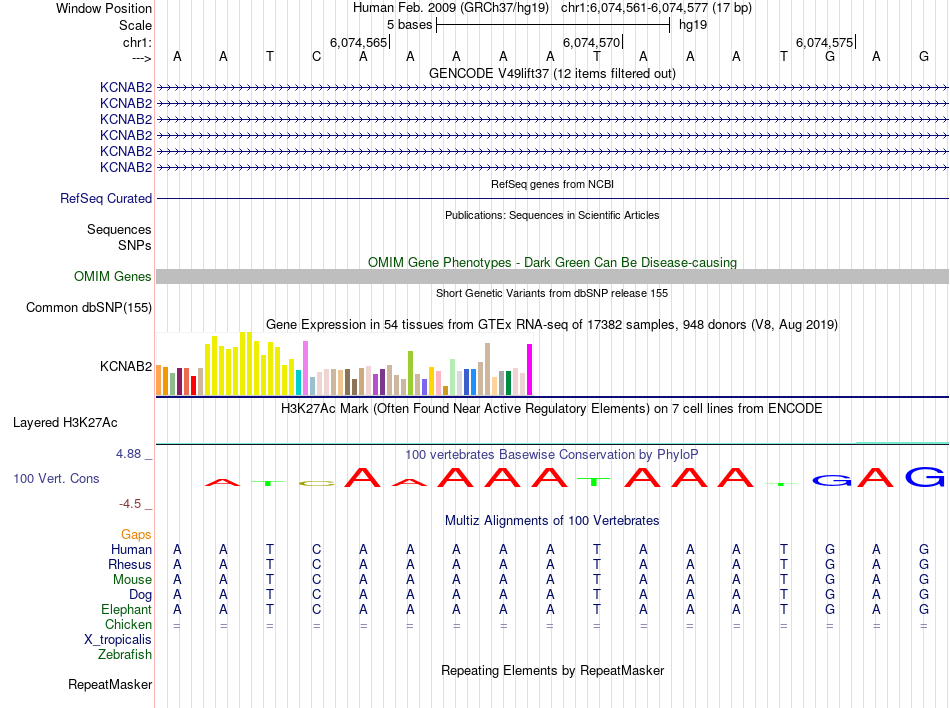The height and width of the screenshot is (708, 950).
Task: Click the lone C in the top base row
Action: [x=316, y=57]
